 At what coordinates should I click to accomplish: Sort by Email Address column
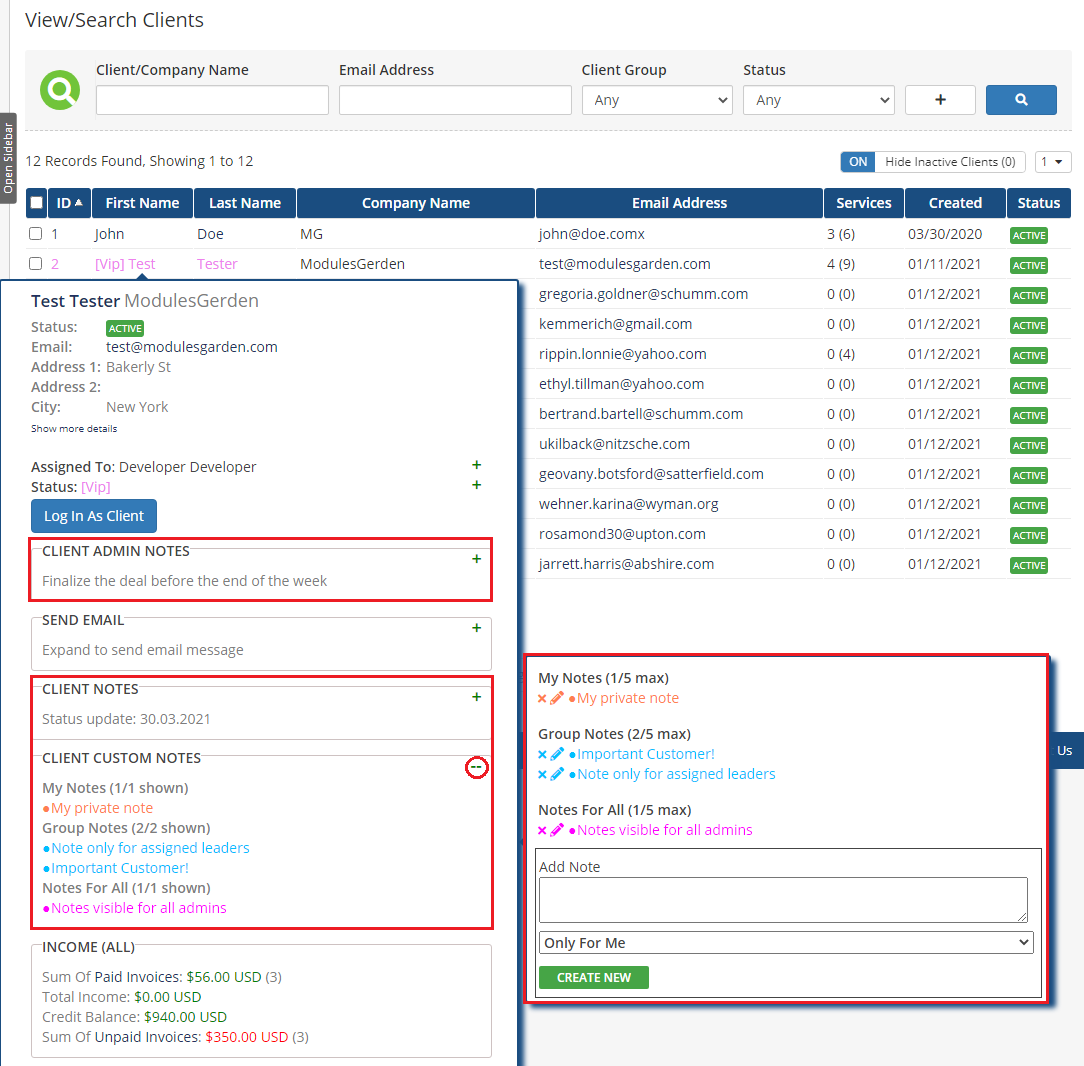point(679,203)
